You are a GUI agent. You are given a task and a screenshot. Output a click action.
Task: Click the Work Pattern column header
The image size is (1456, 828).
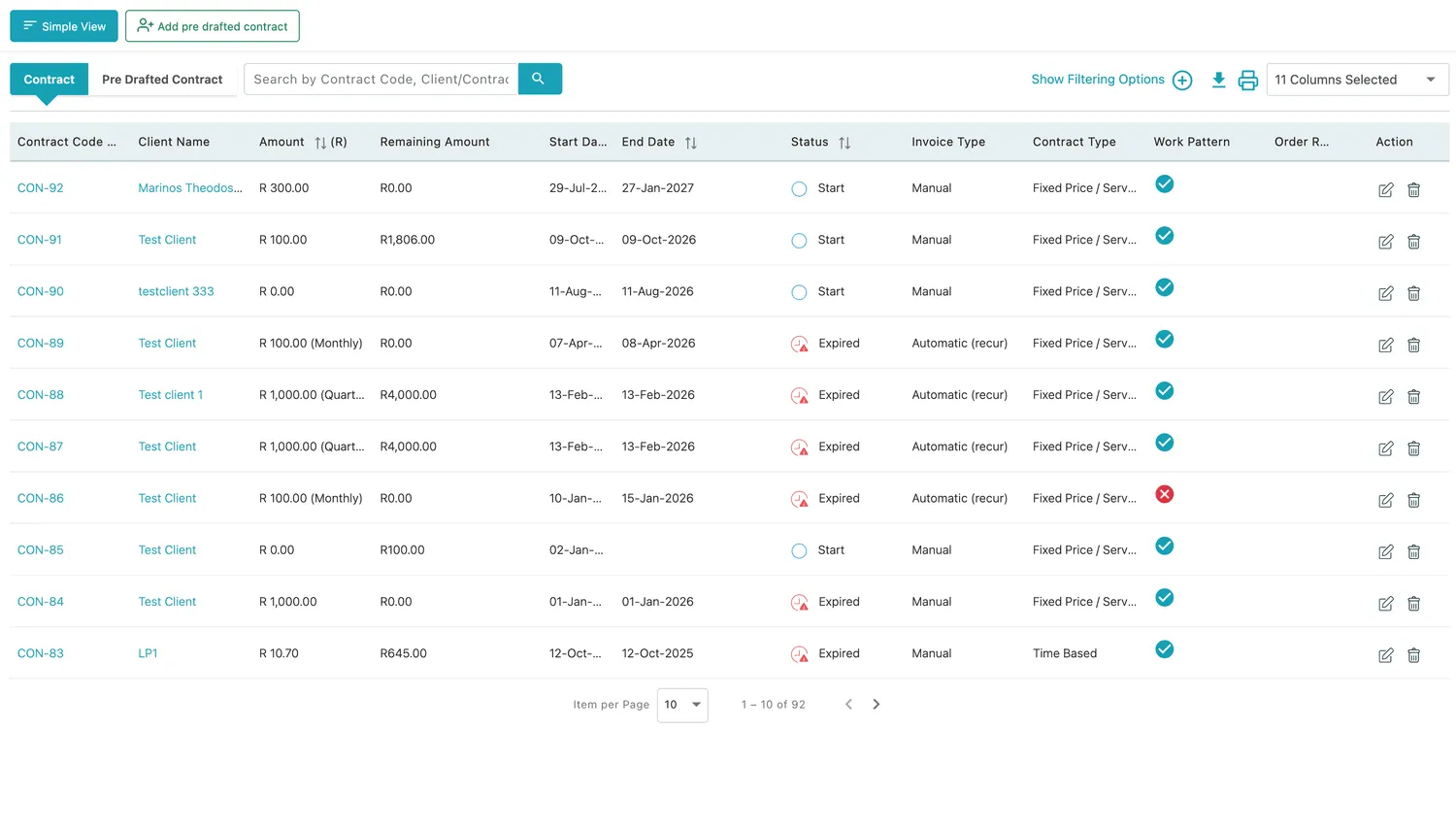(x=1191, y=142)
